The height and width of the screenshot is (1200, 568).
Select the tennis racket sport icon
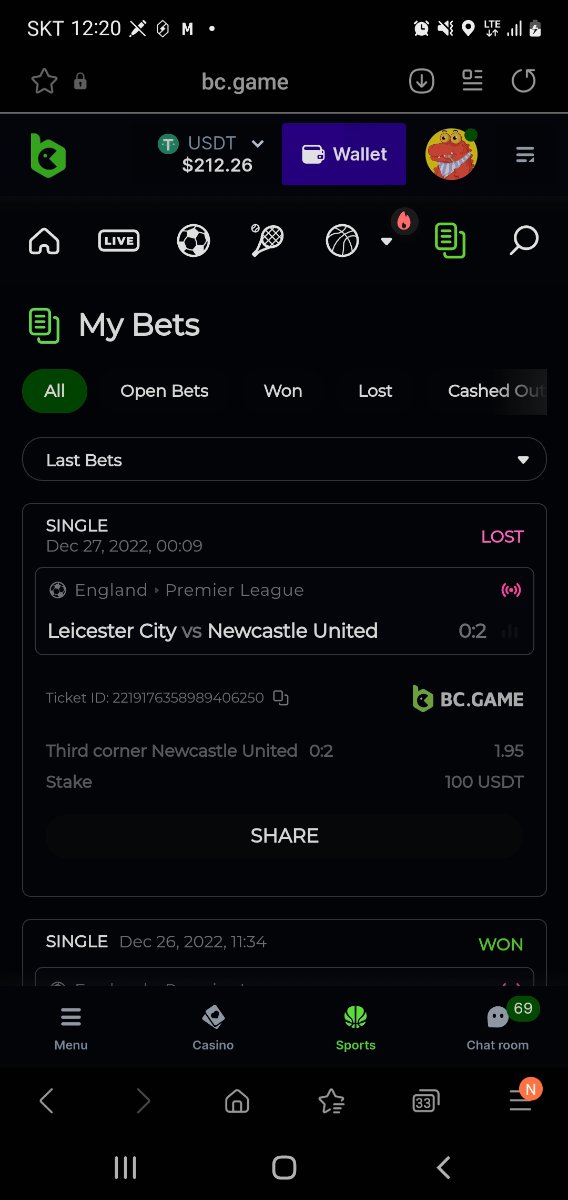(x=267, y=241)
